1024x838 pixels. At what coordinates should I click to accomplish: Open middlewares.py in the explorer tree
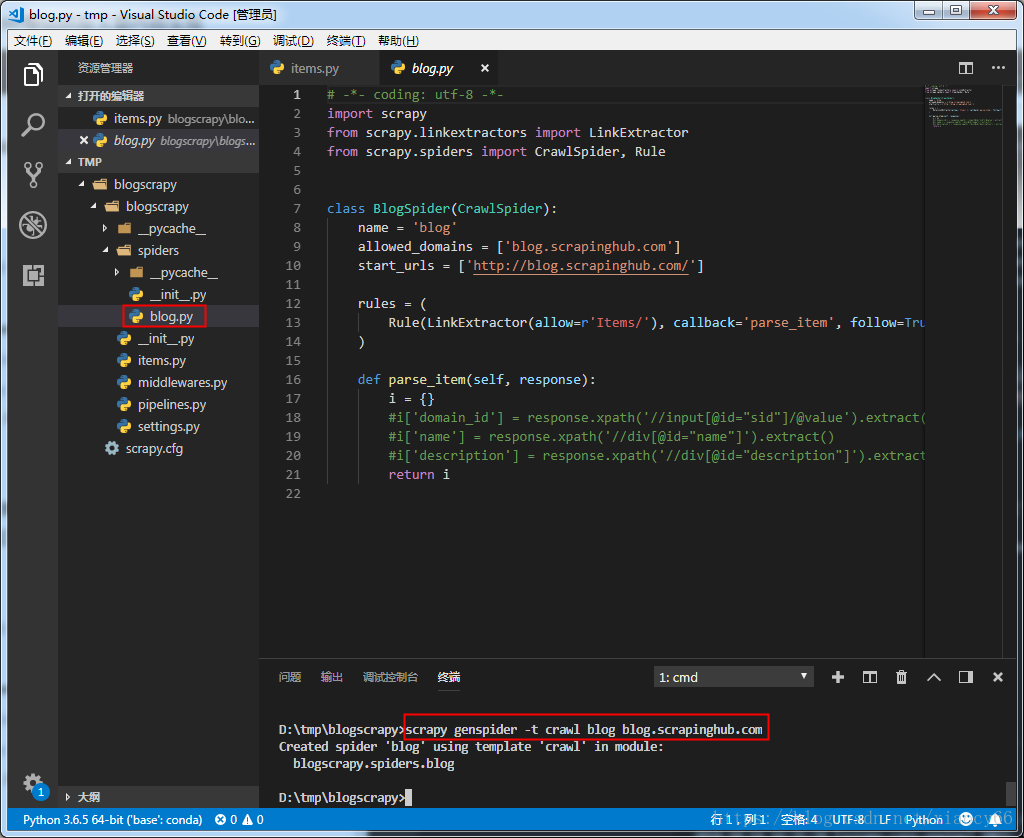tap(182, 383)
